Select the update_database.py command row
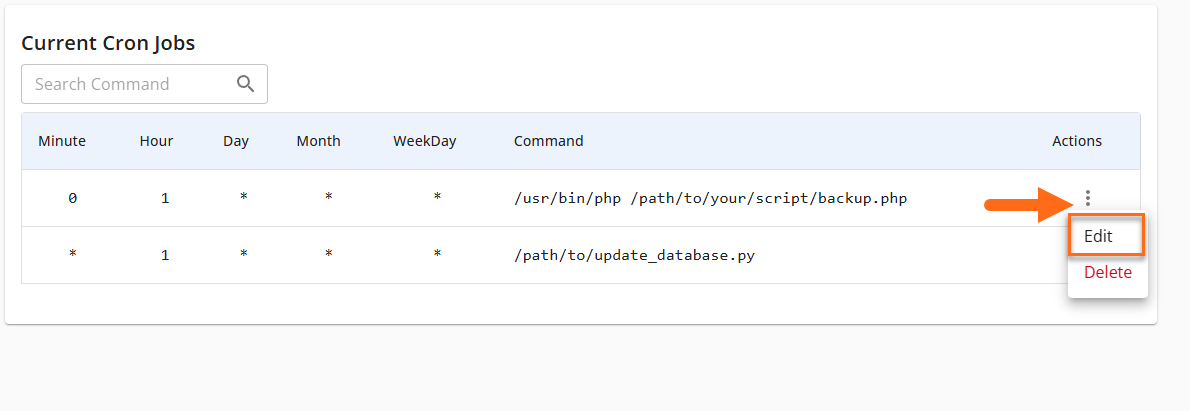The height and width of the screenshot is (411, 1190). [x=634, y=255]
